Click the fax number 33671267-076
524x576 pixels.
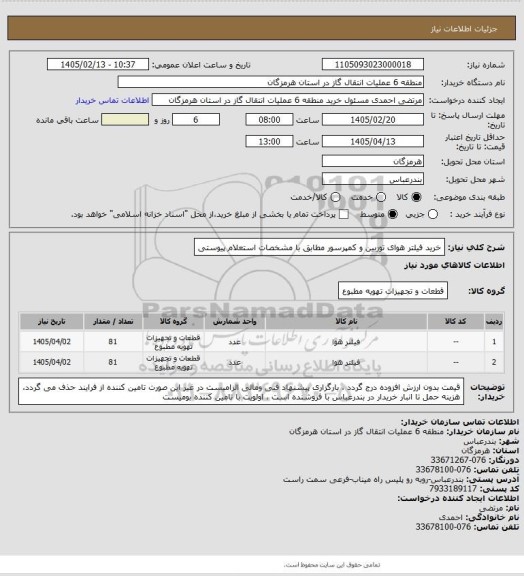point(458,460)
